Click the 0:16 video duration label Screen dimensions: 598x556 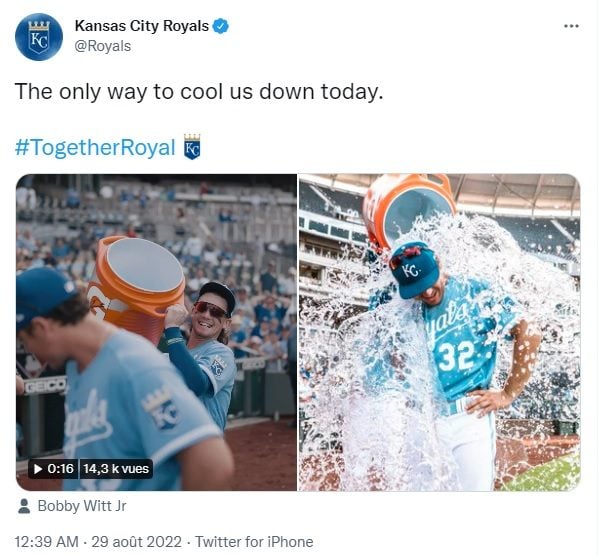pyautogui.click(x=60, y=468)
